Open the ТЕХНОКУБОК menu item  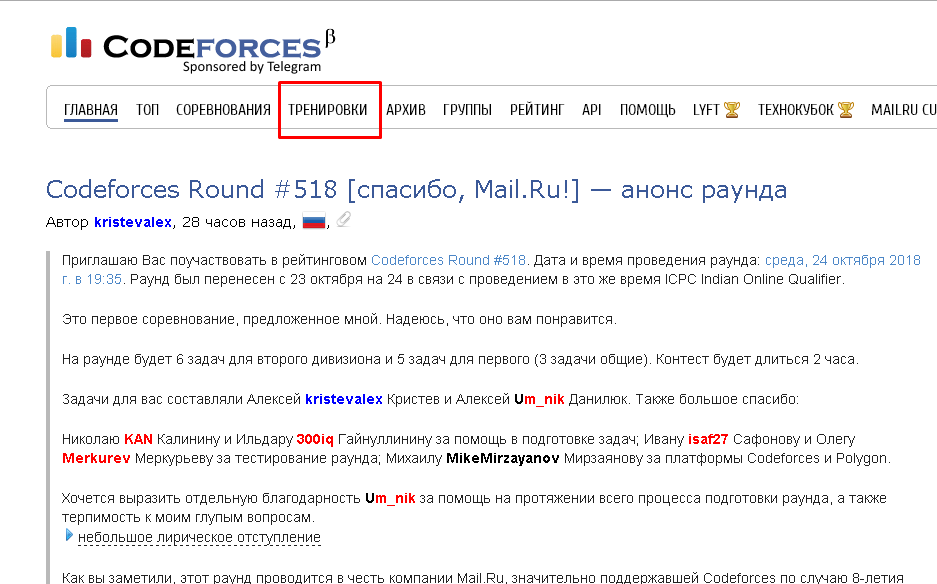(795, 110)
